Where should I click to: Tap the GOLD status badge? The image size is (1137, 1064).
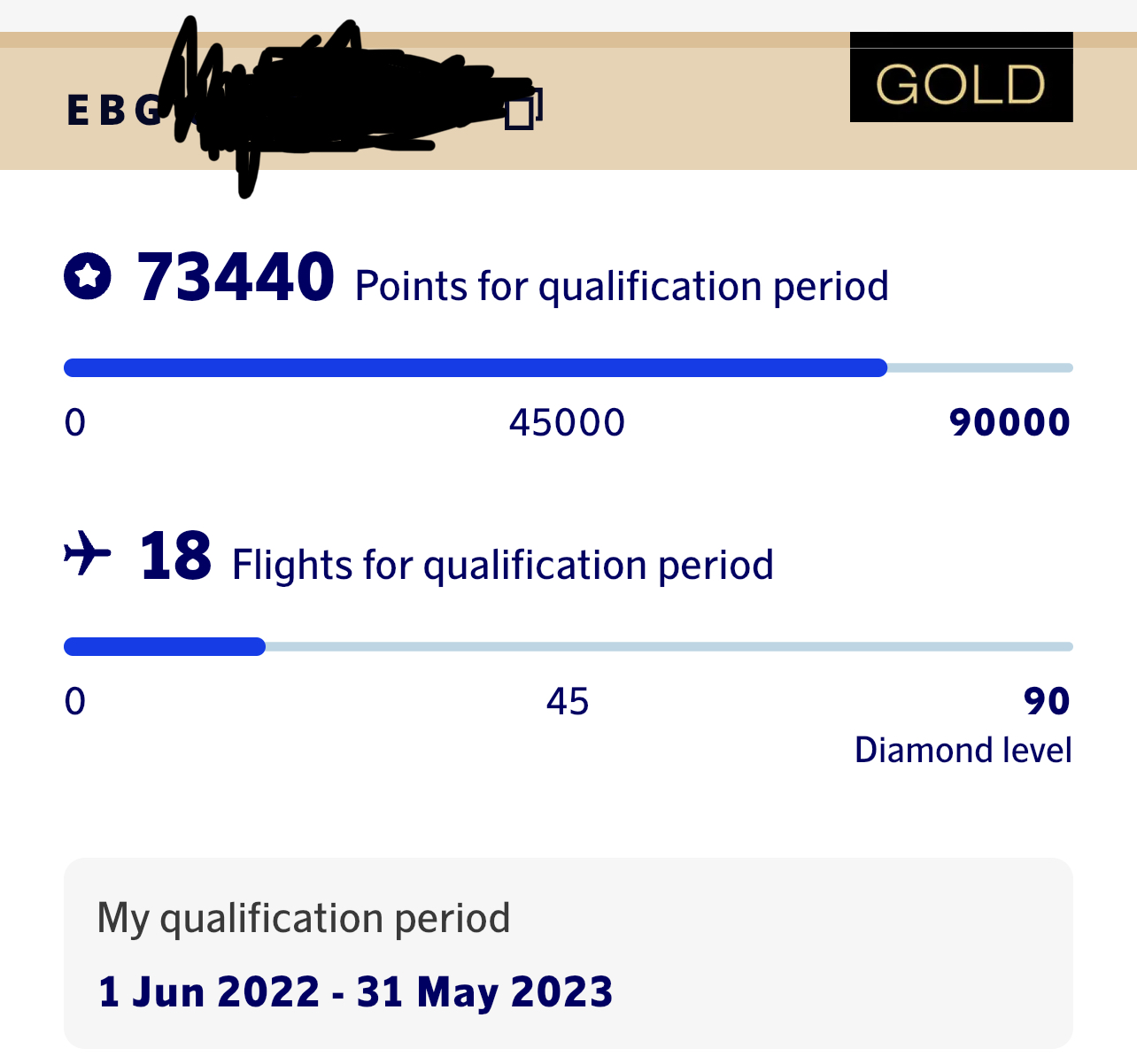pos(961,84)
